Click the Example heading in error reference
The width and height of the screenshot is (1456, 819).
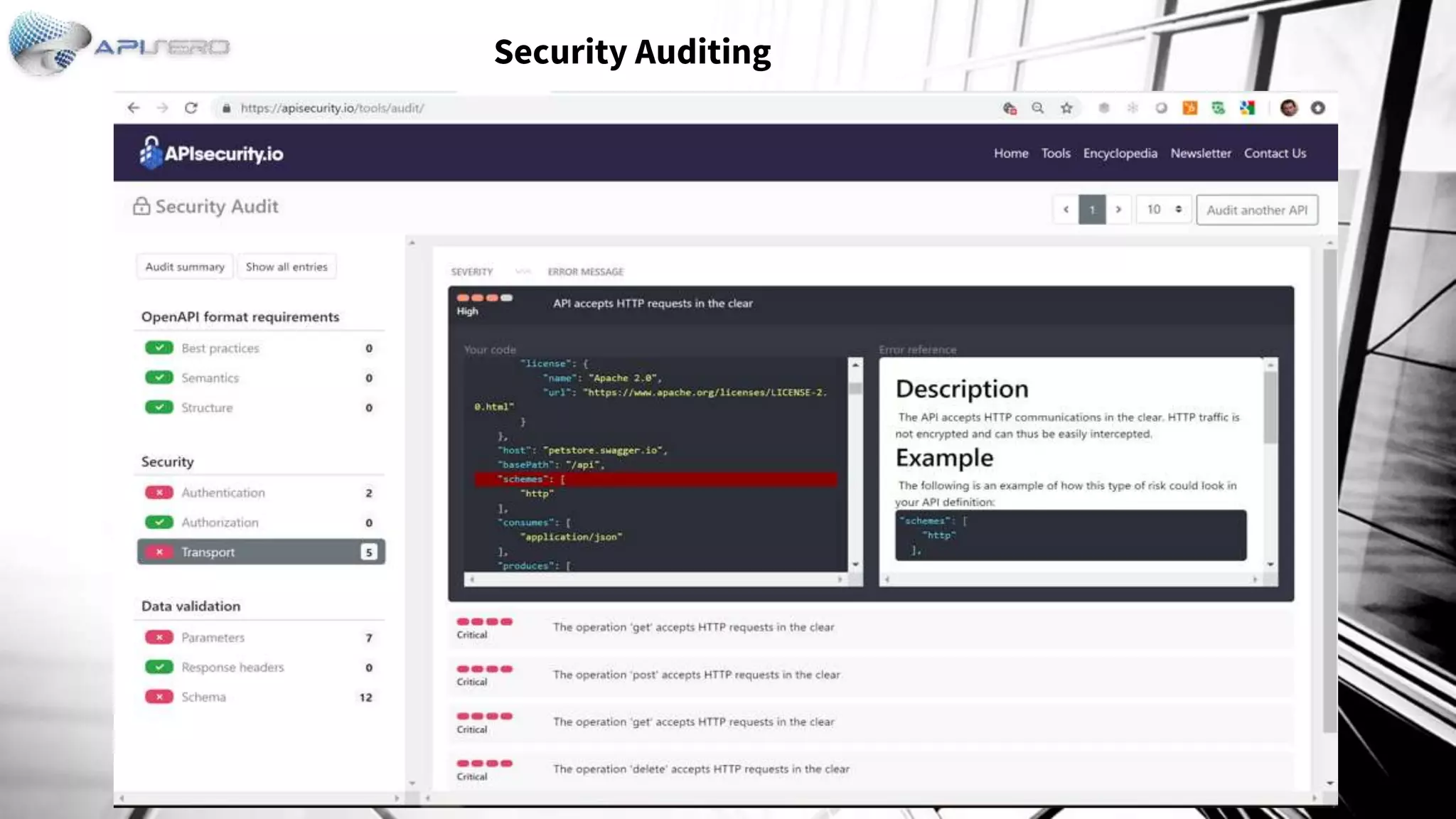coord(944,459)
